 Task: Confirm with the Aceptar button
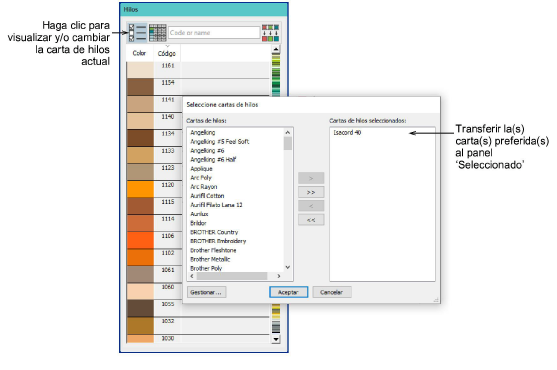tap(288, 292)
